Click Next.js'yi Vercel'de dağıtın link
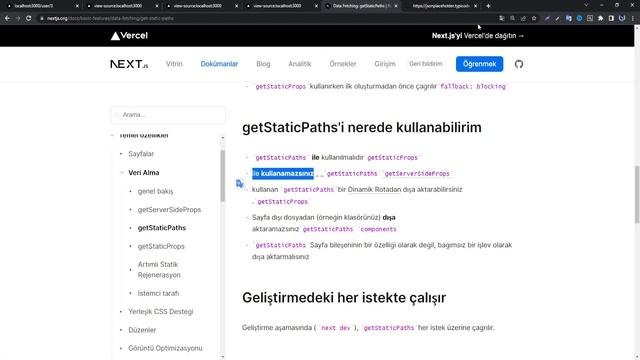The image size is (640, 360). click(x=478, y=36)
